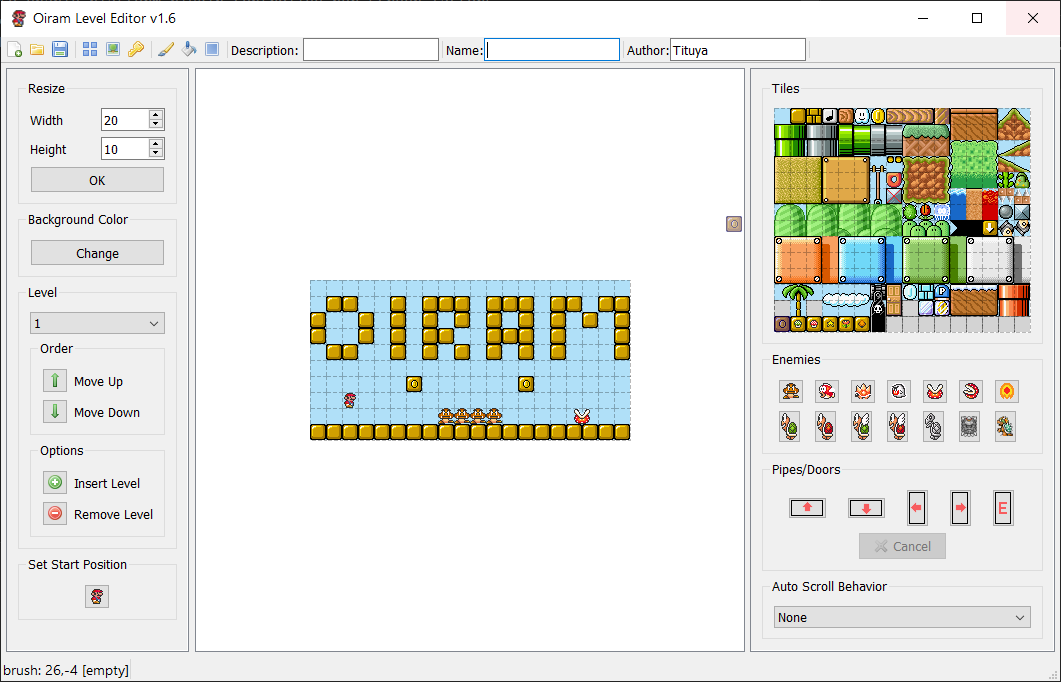Click Oiram sprite in the level canvas
Screen dimensions: 1061x682
350,399
